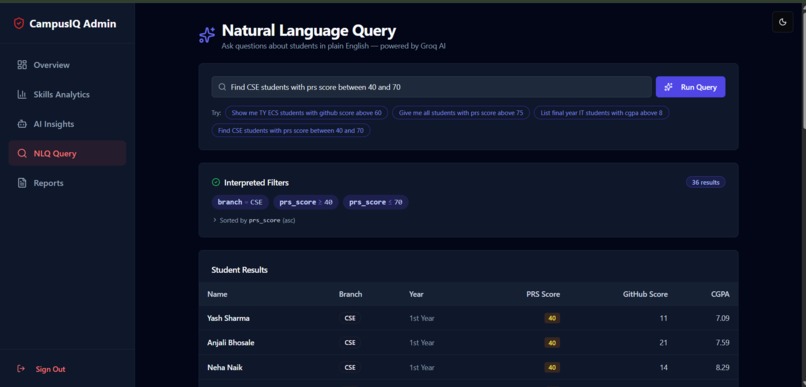Image resolution: width=806 pixels, height=387 pixels.
Task: Click the prs_score ≥ 40 filter chip
Action: click(x=306, y=202)
